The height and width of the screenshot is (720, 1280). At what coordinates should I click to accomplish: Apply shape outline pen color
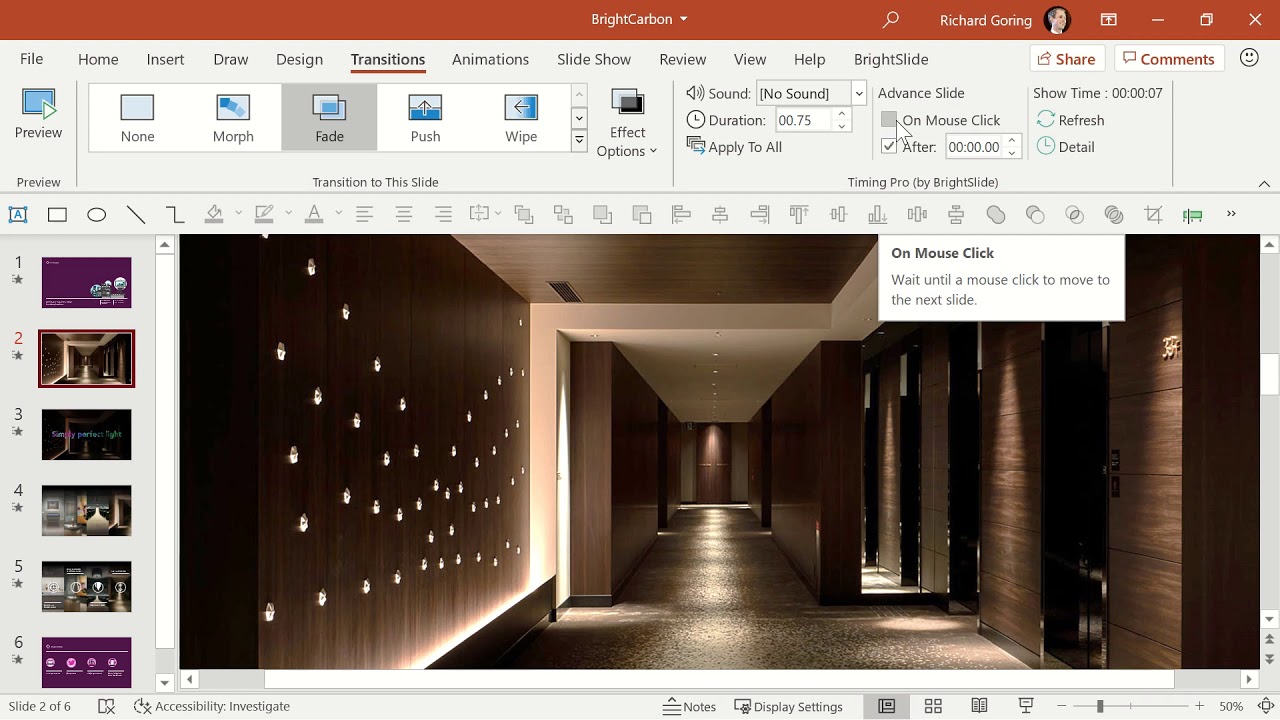(264, 214)
